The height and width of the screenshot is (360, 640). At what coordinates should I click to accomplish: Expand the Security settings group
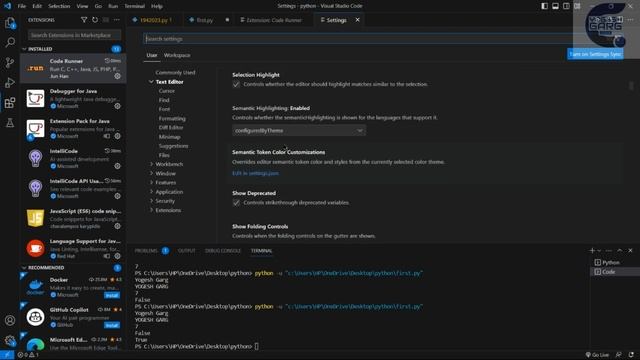click(151, 201)
